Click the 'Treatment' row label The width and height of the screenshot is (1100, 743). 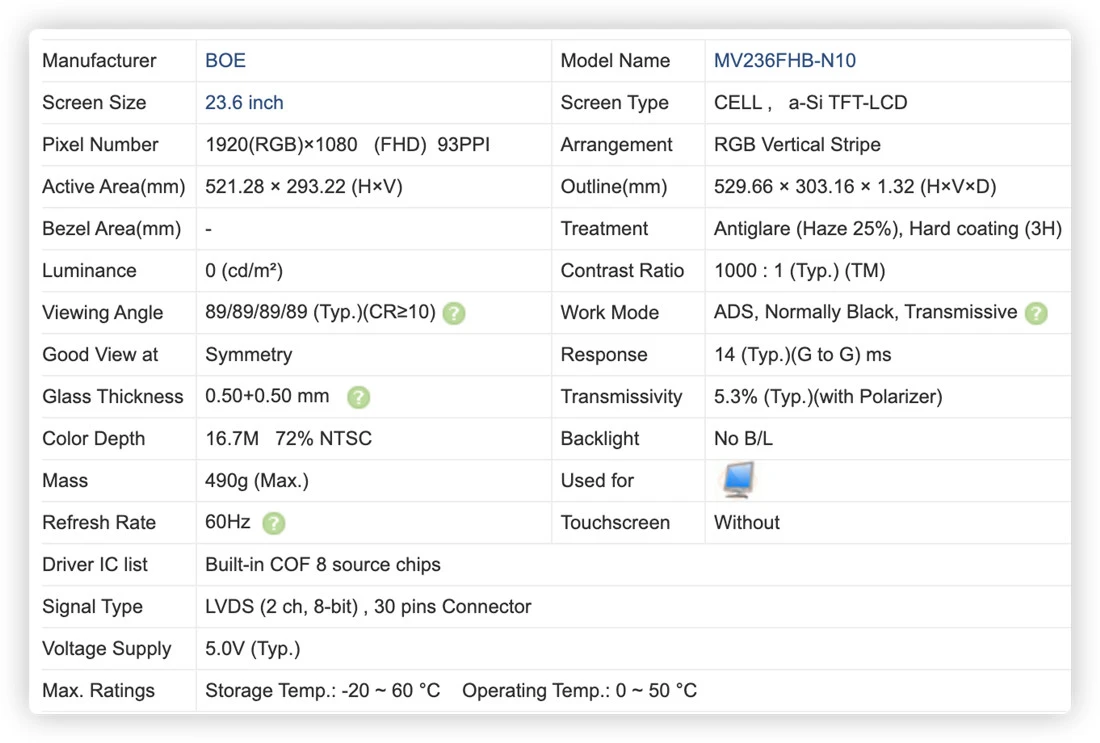tap(604, 229)
